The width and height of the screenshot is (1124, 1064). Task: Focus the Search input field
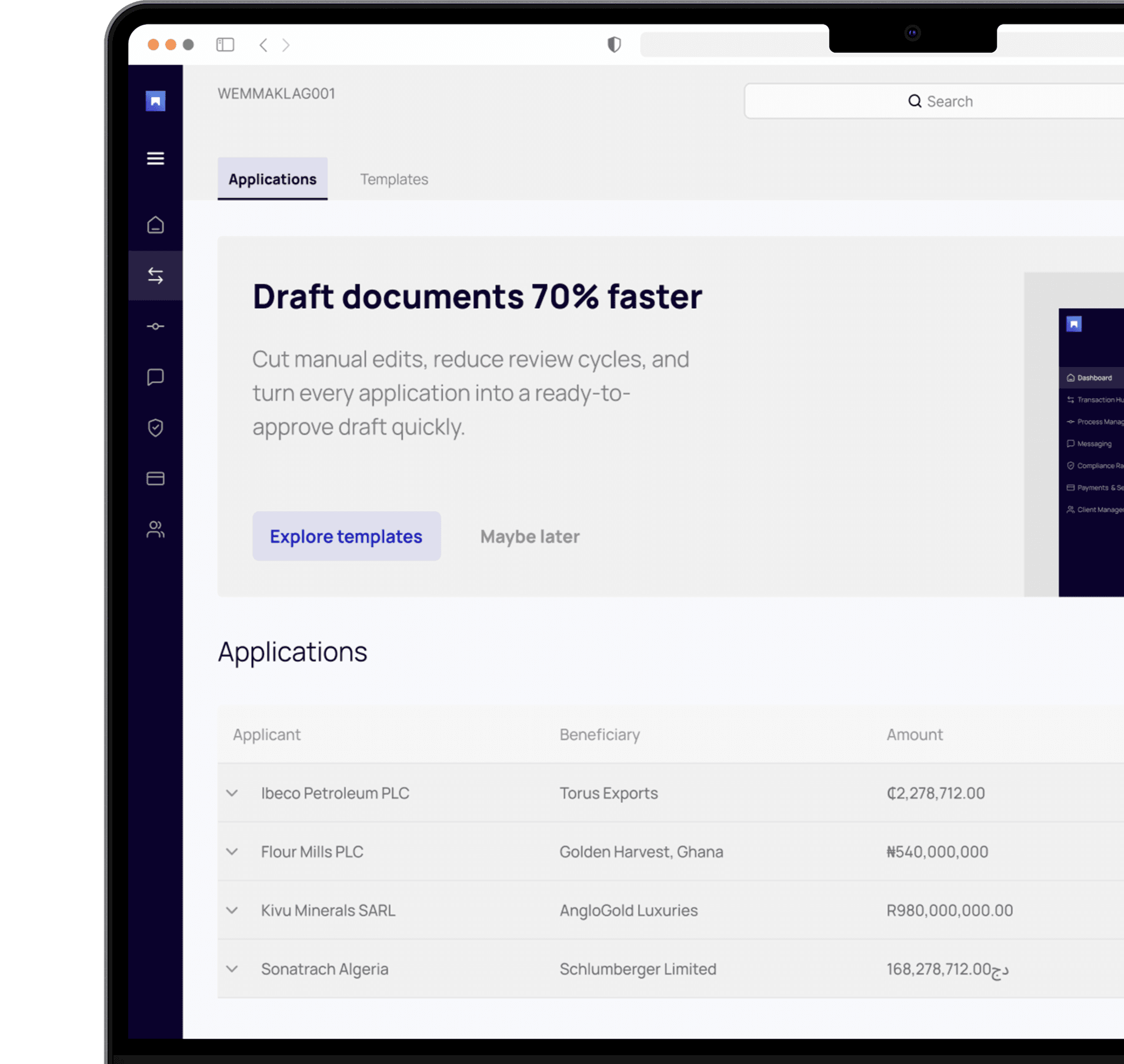[934, 101]
